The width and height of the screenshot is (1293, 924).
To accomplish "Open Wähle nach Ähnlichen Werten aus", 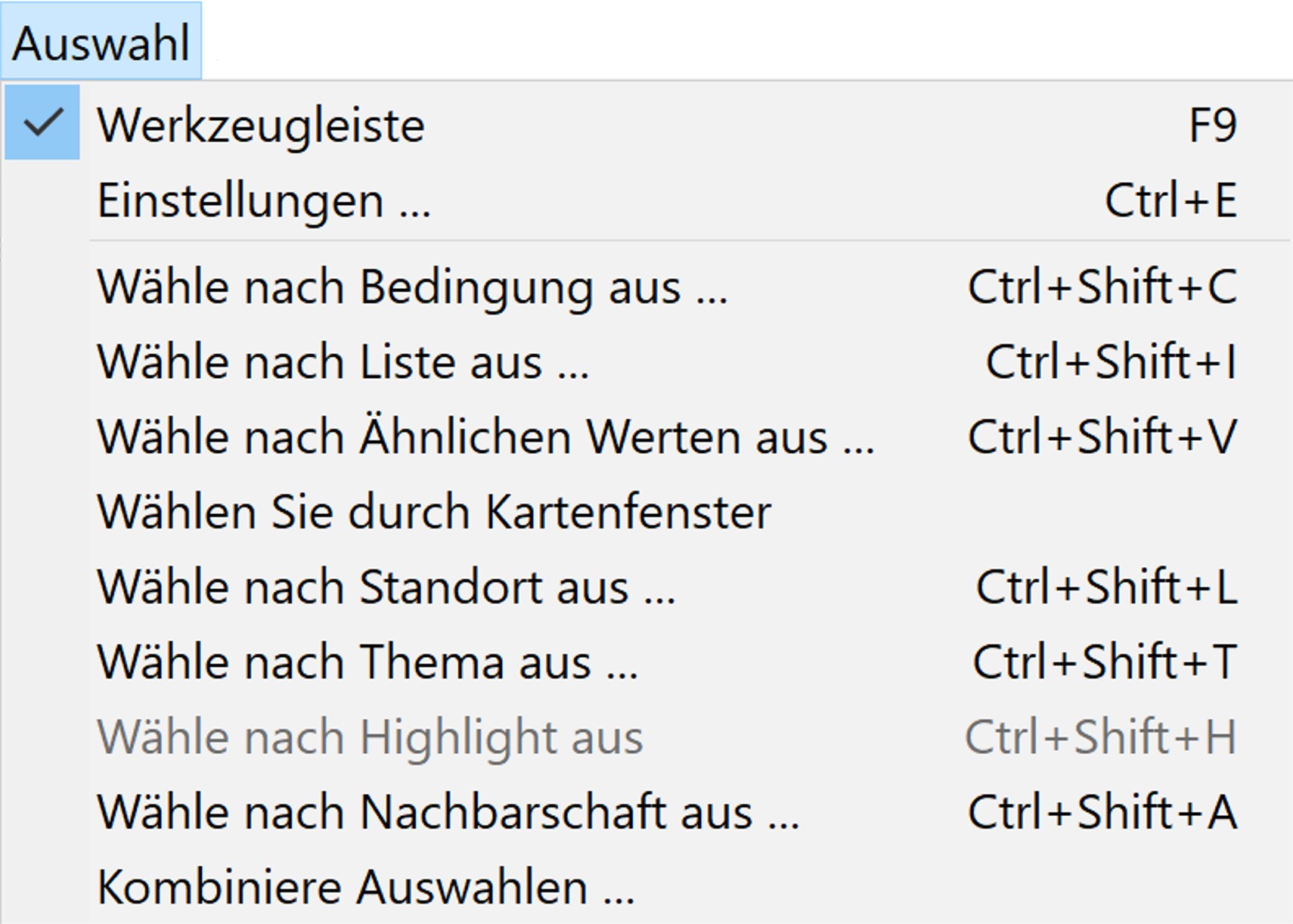I will click(x=485, y=437).
